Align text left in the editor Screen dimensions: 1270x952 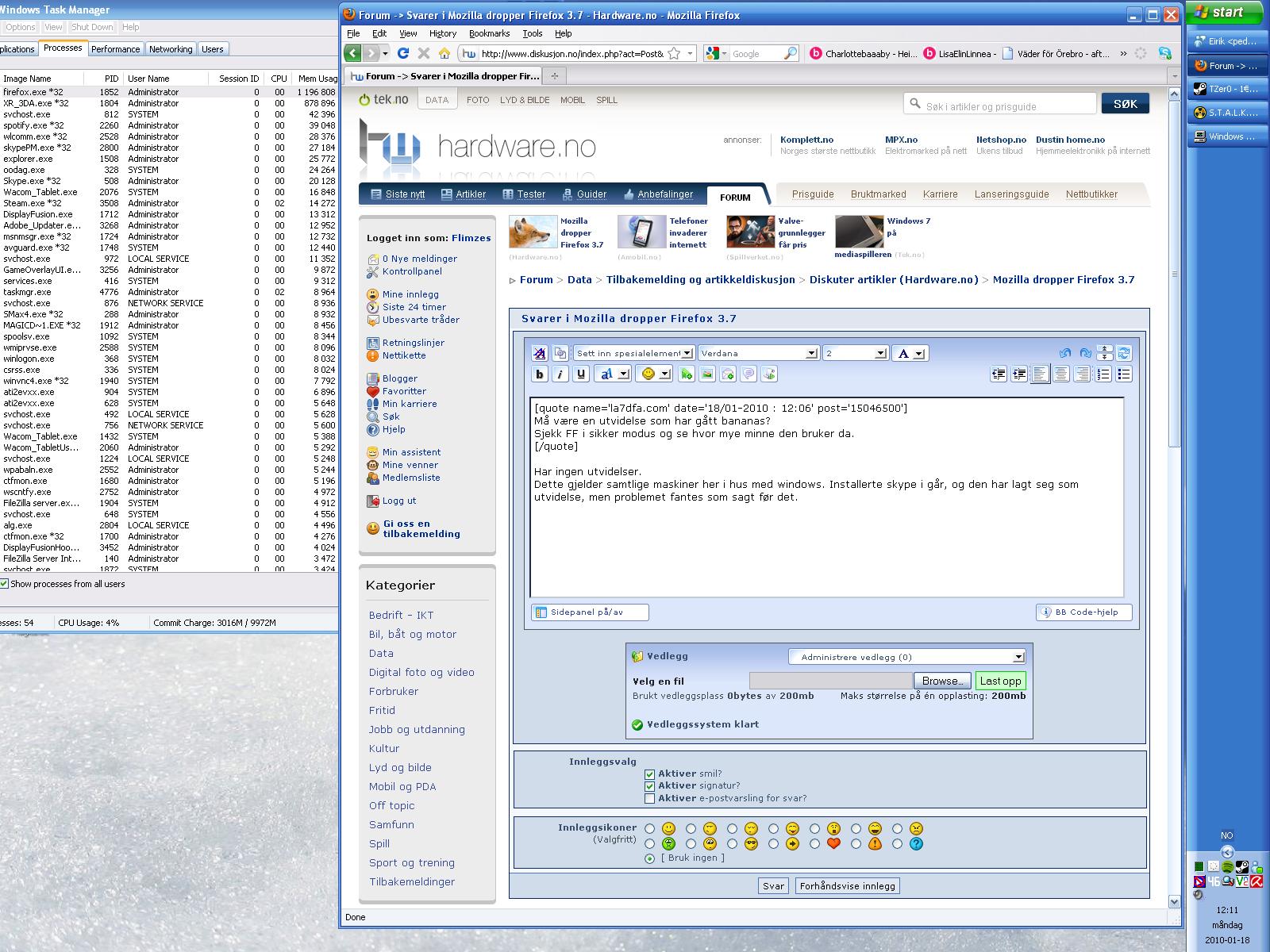(x=1041, y=374)
